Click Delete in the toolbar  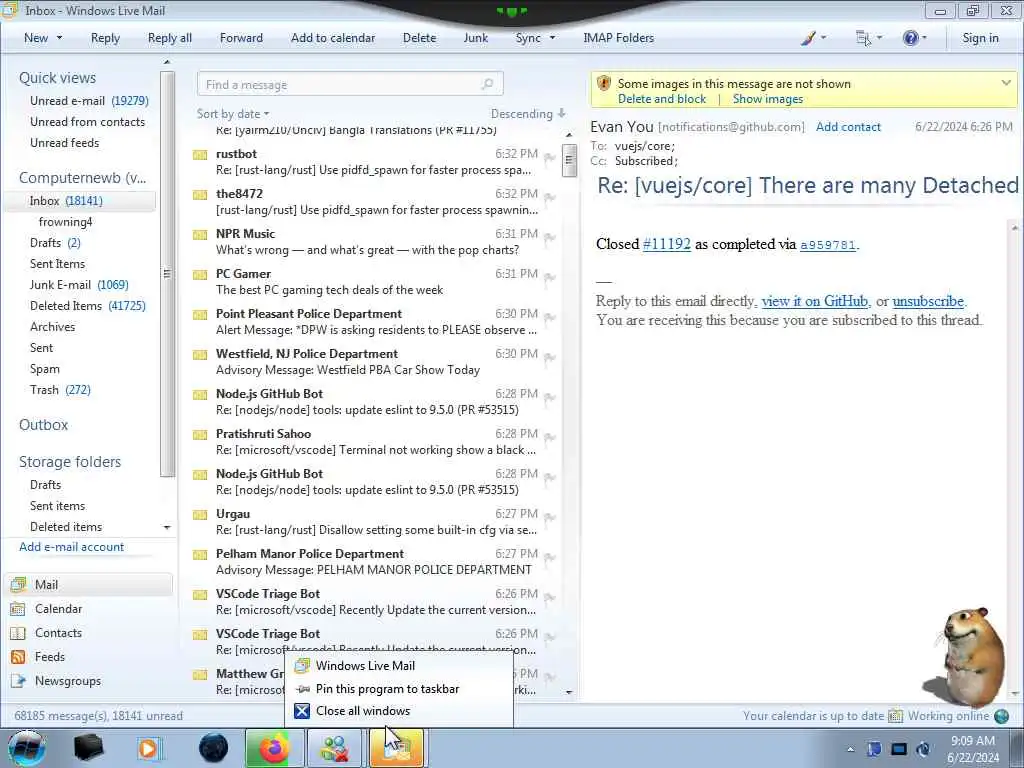coord(419,38)
